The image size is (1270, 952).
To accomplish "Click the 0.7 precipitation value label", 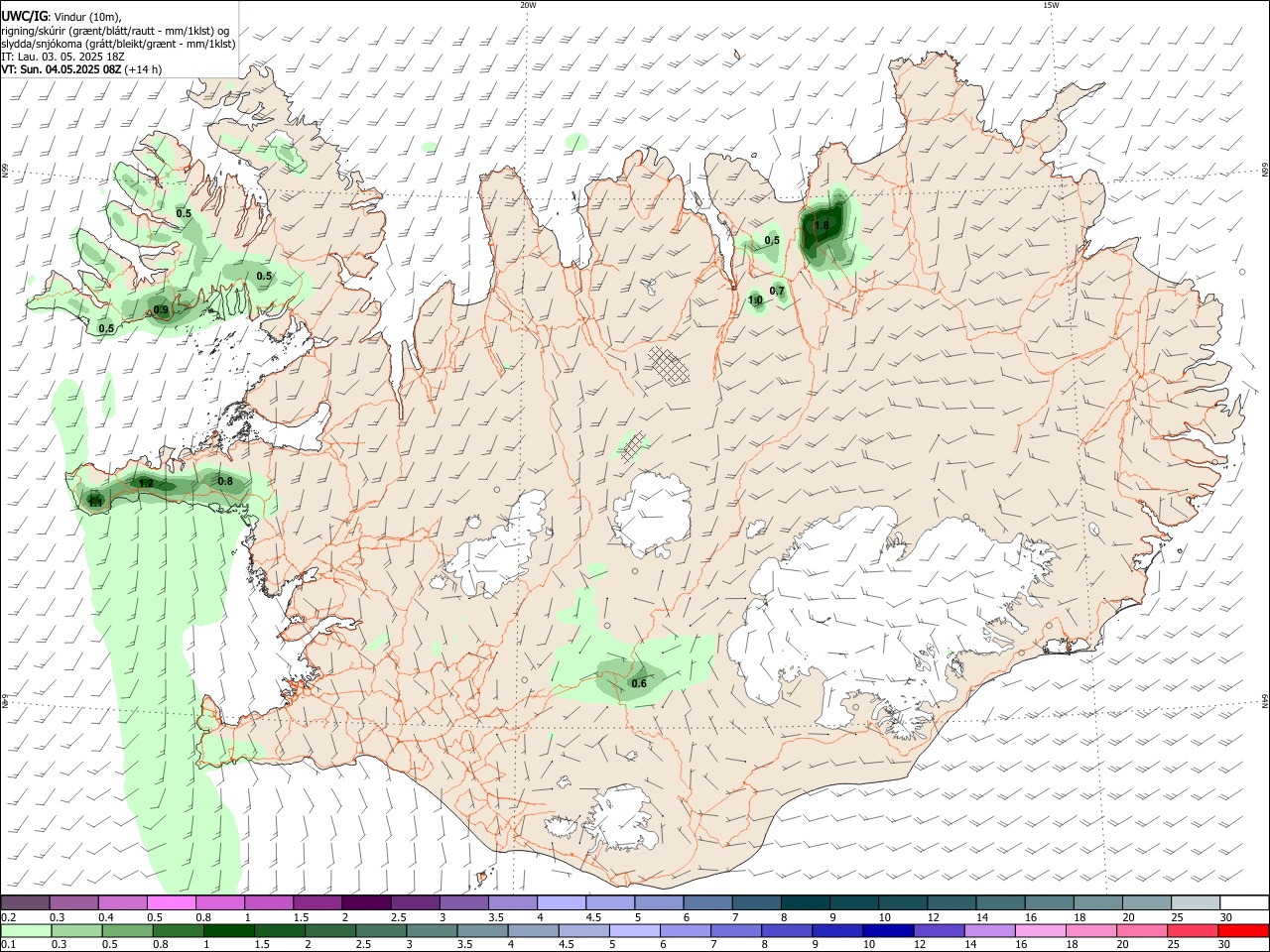I will tap(777, 291).
